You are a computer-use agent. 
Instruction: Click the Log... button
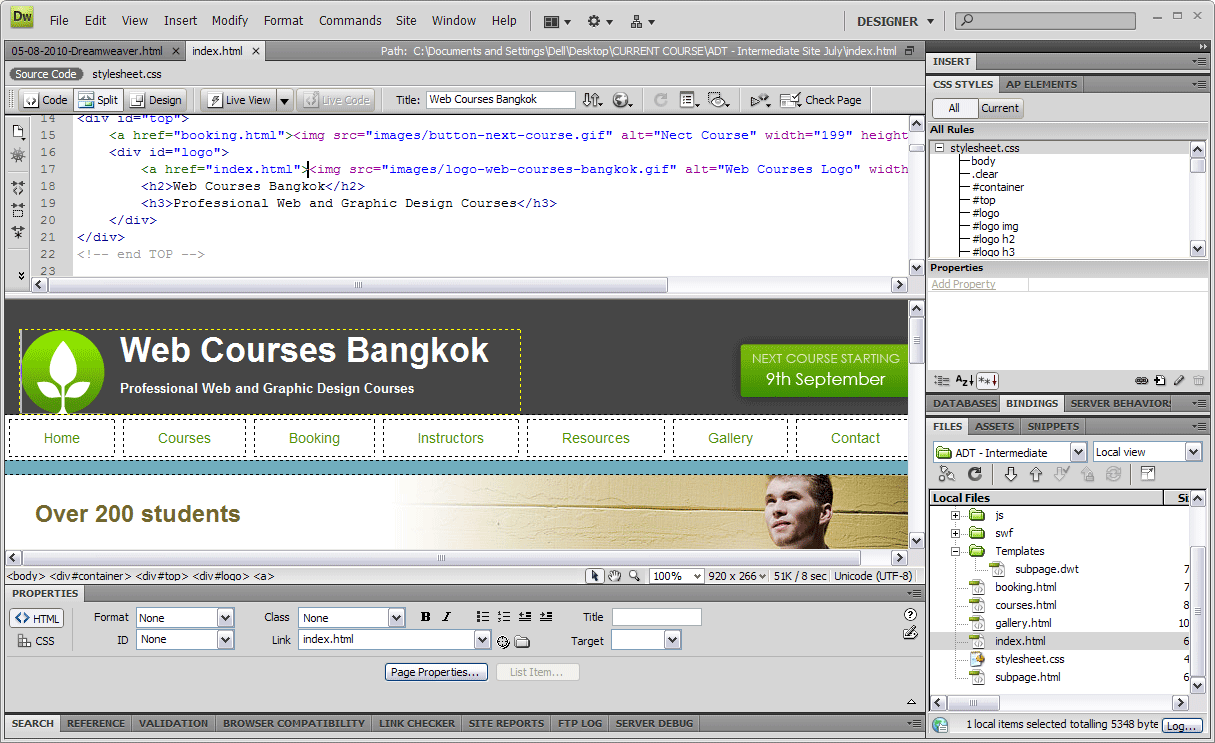tap(1182, 726)
